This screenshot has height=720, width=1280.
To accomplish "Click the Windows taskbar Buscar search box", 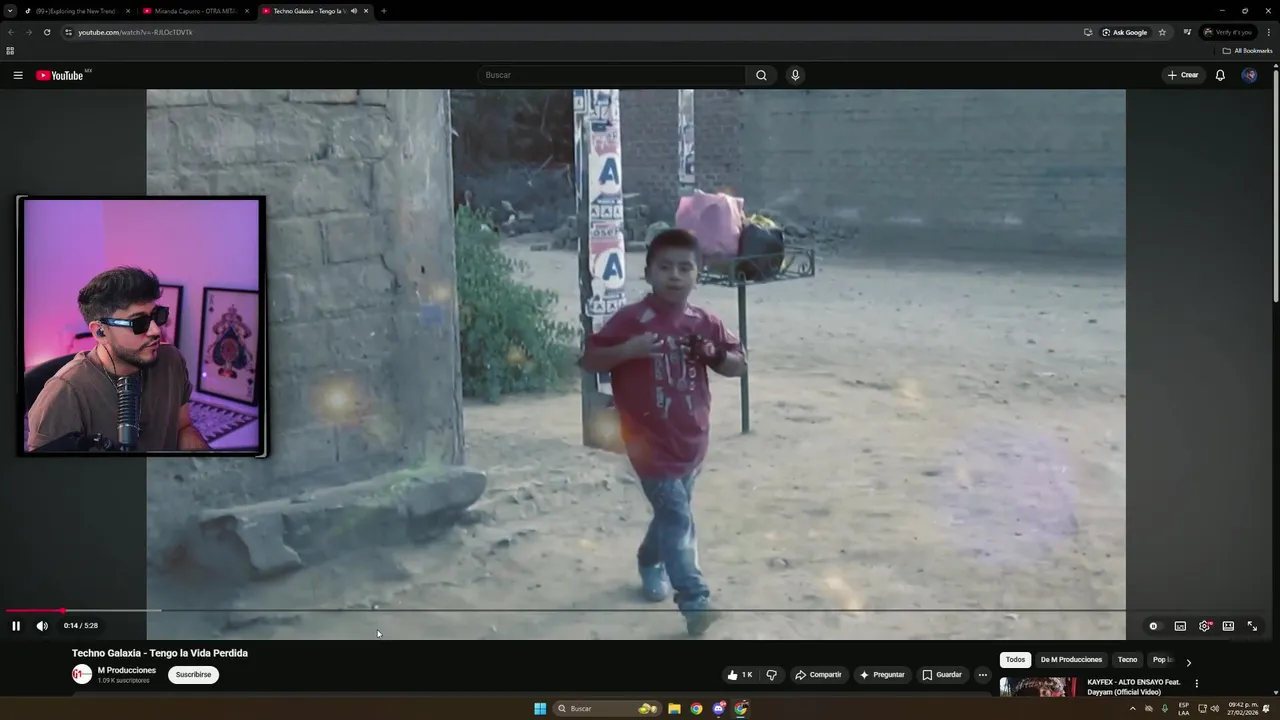I will point(607,709).
